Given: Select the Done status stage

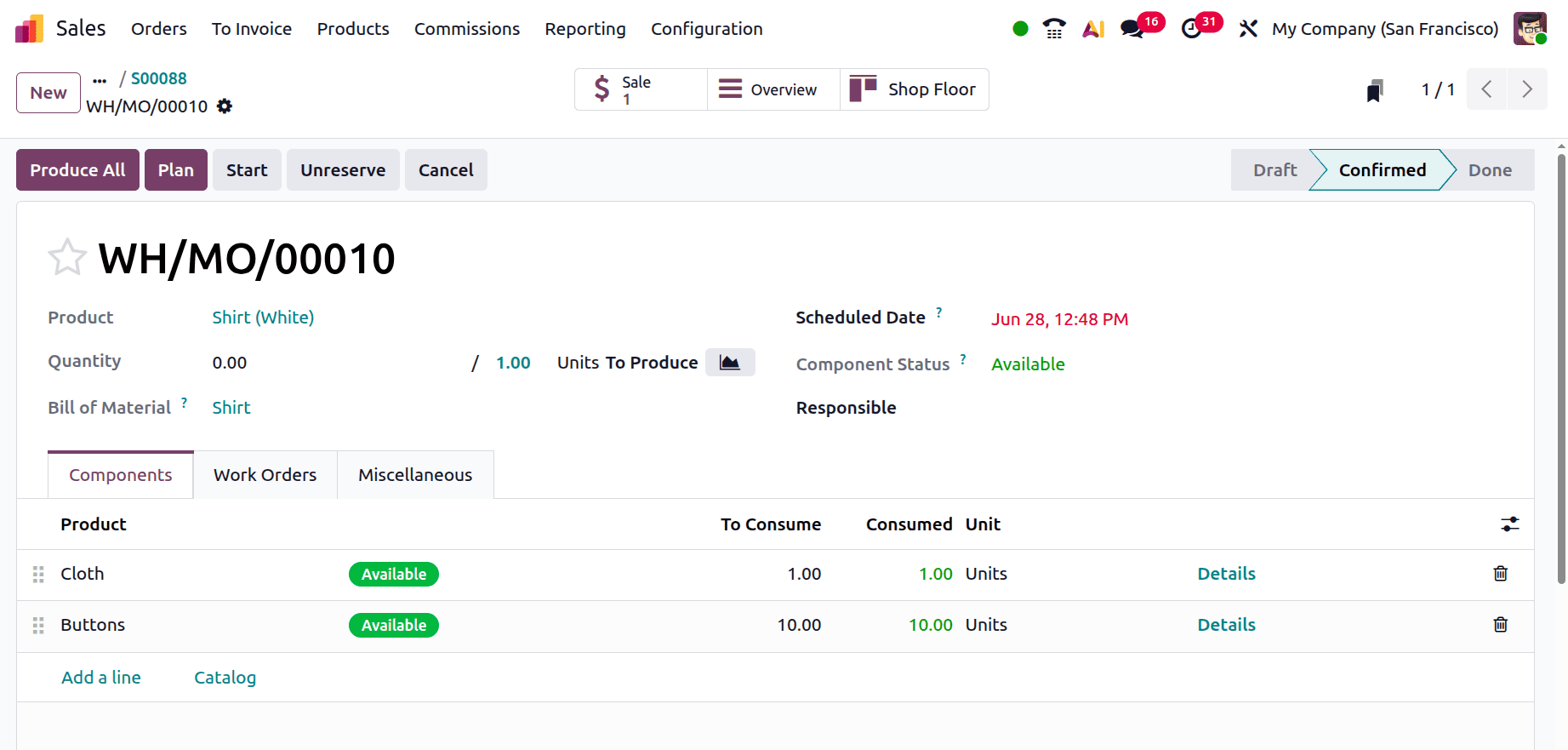Looking at the screenshot, I should (x=1490, y=170).
